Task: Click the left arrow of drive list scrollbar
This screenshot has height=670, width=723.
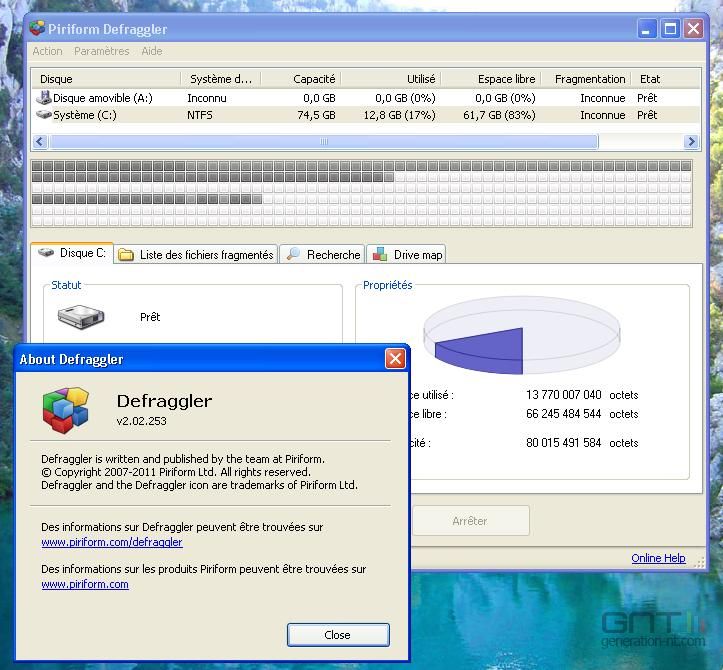Action: coord(40,142)
